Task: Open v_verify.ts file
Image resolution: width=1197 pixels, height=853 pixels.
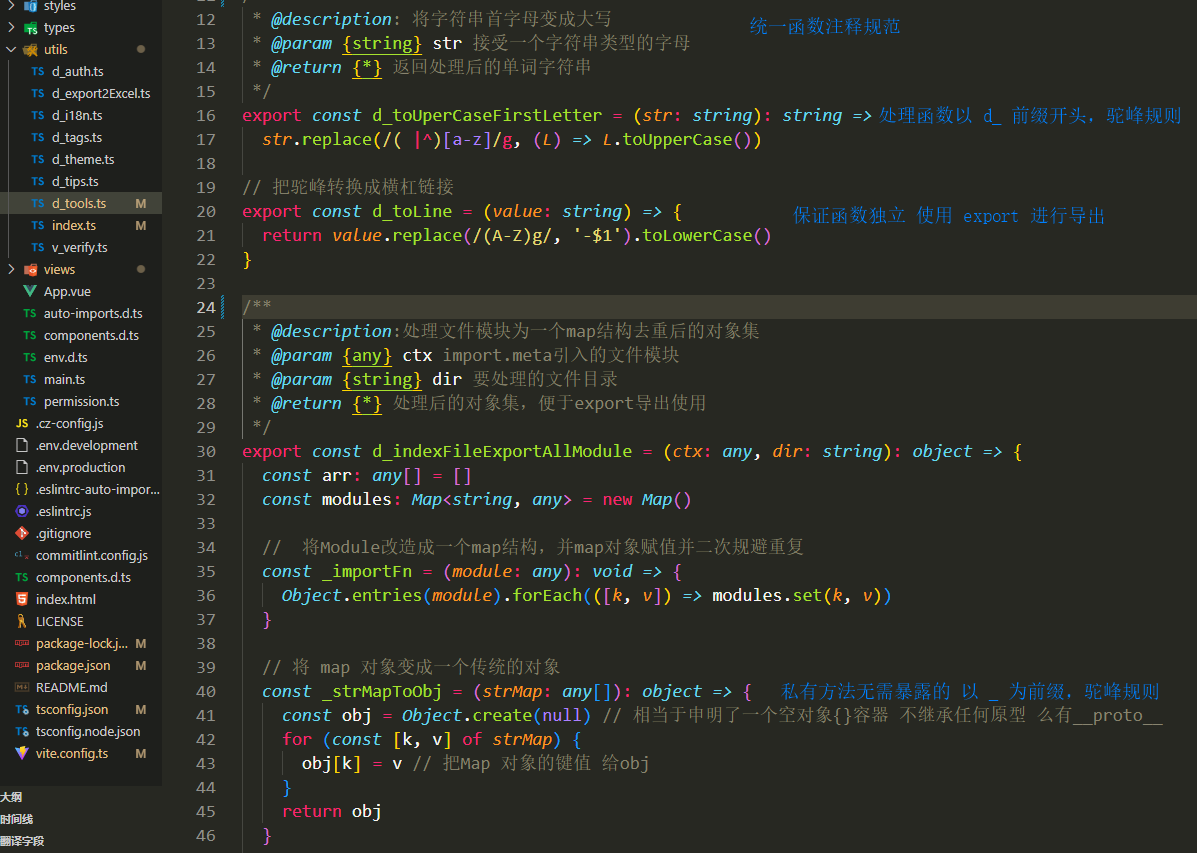Action: pyautogui.click(x=79, y=248)
